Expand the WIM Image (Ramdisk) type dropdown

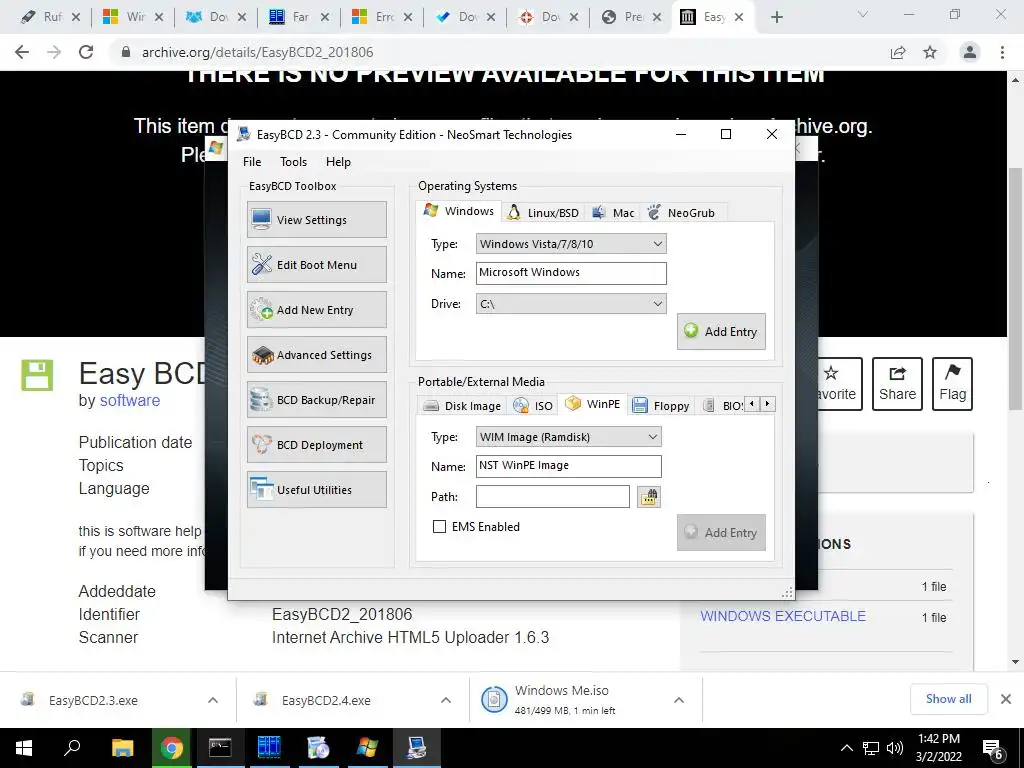(568, 437)
